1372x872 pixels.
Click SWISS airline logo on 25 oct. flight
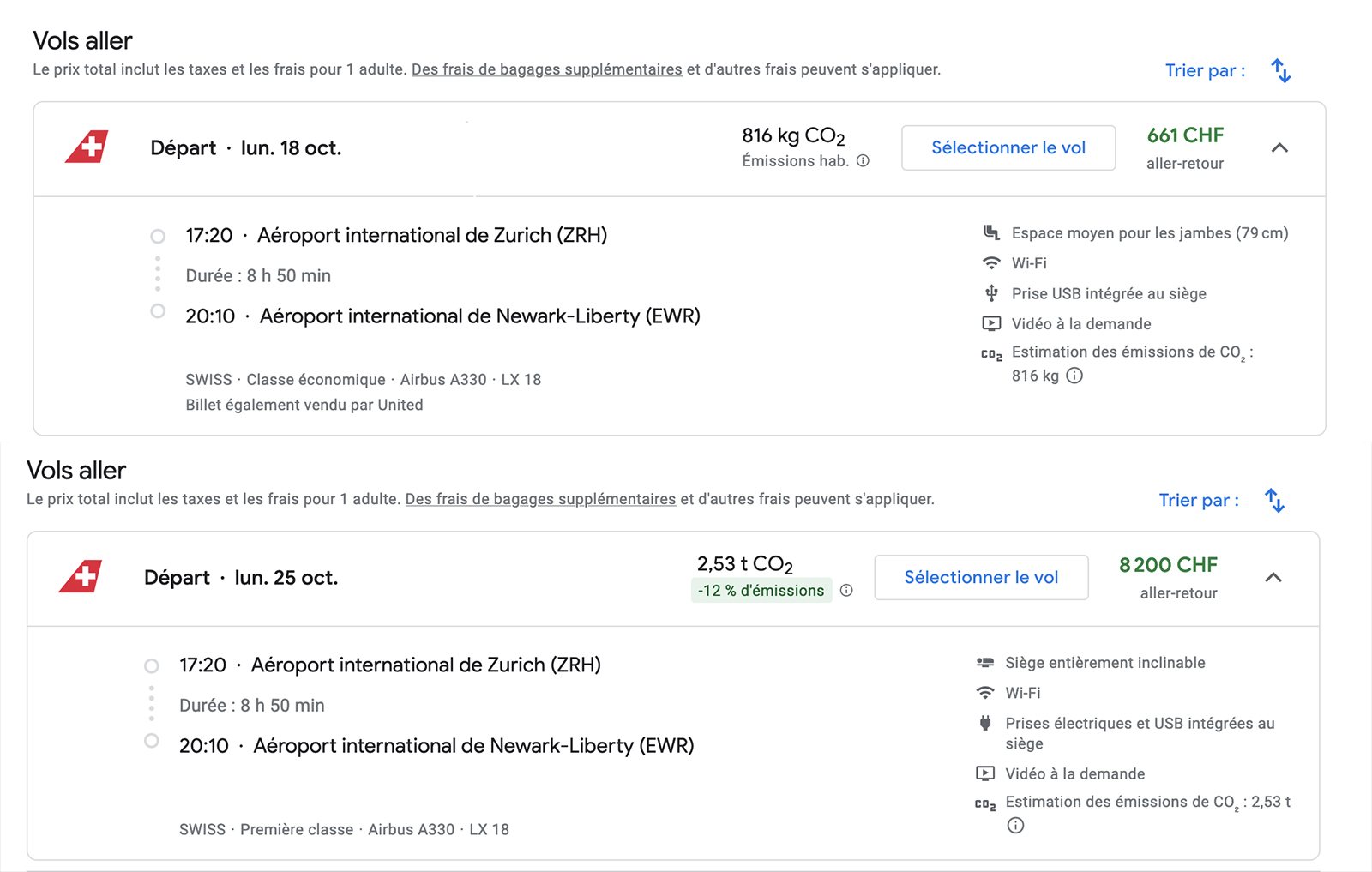click(x=81, y=576)
